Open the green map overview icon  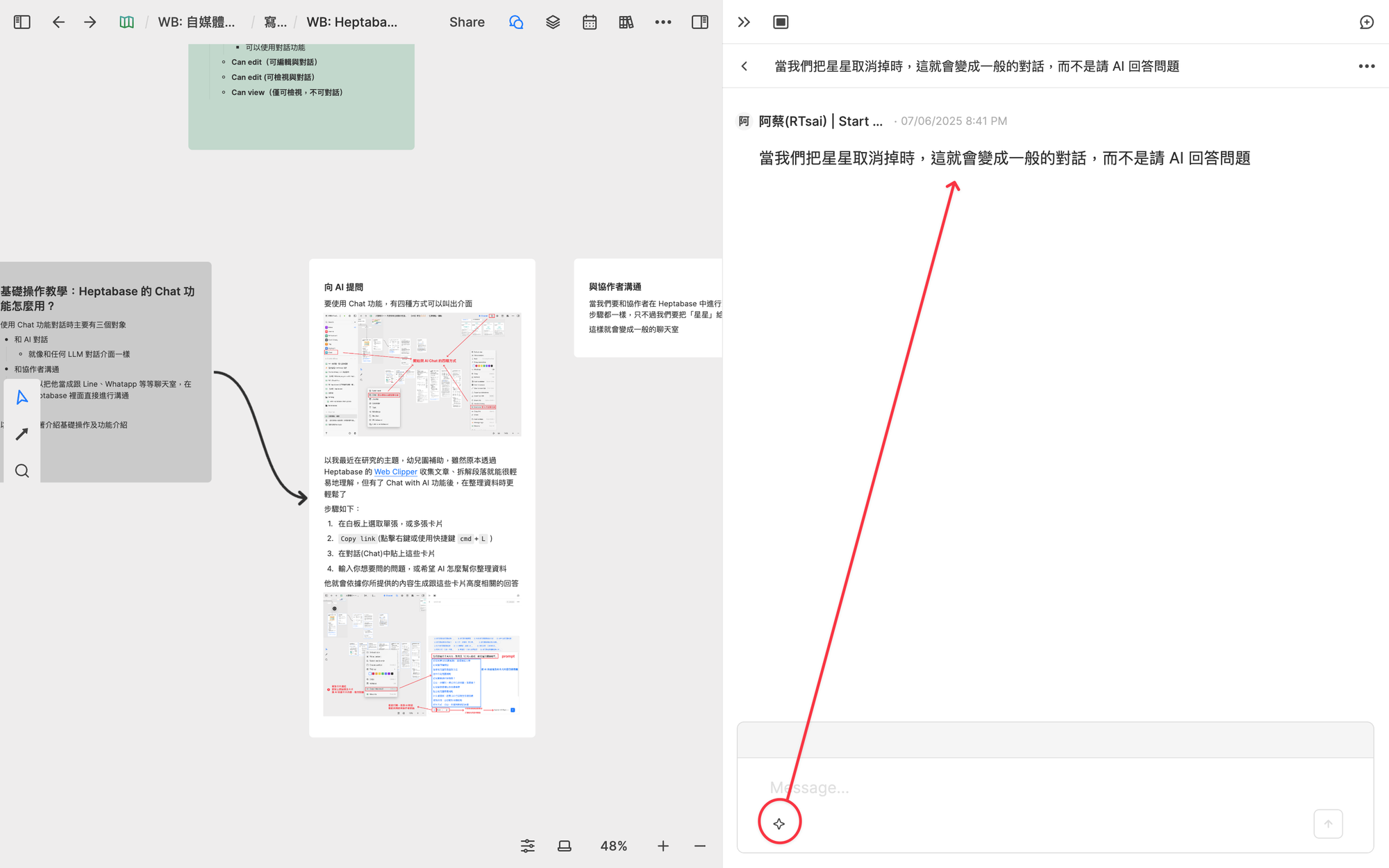tap(127, 22)
